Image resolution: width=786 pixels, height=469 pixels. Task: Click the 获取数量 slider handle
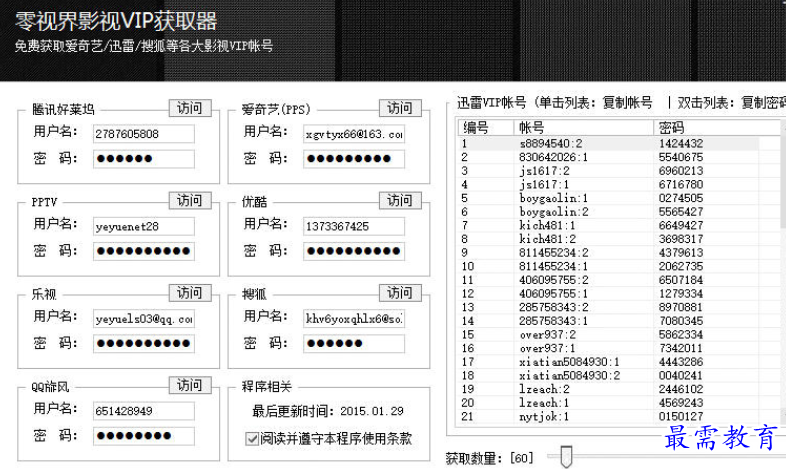click(x=566, y=456)
